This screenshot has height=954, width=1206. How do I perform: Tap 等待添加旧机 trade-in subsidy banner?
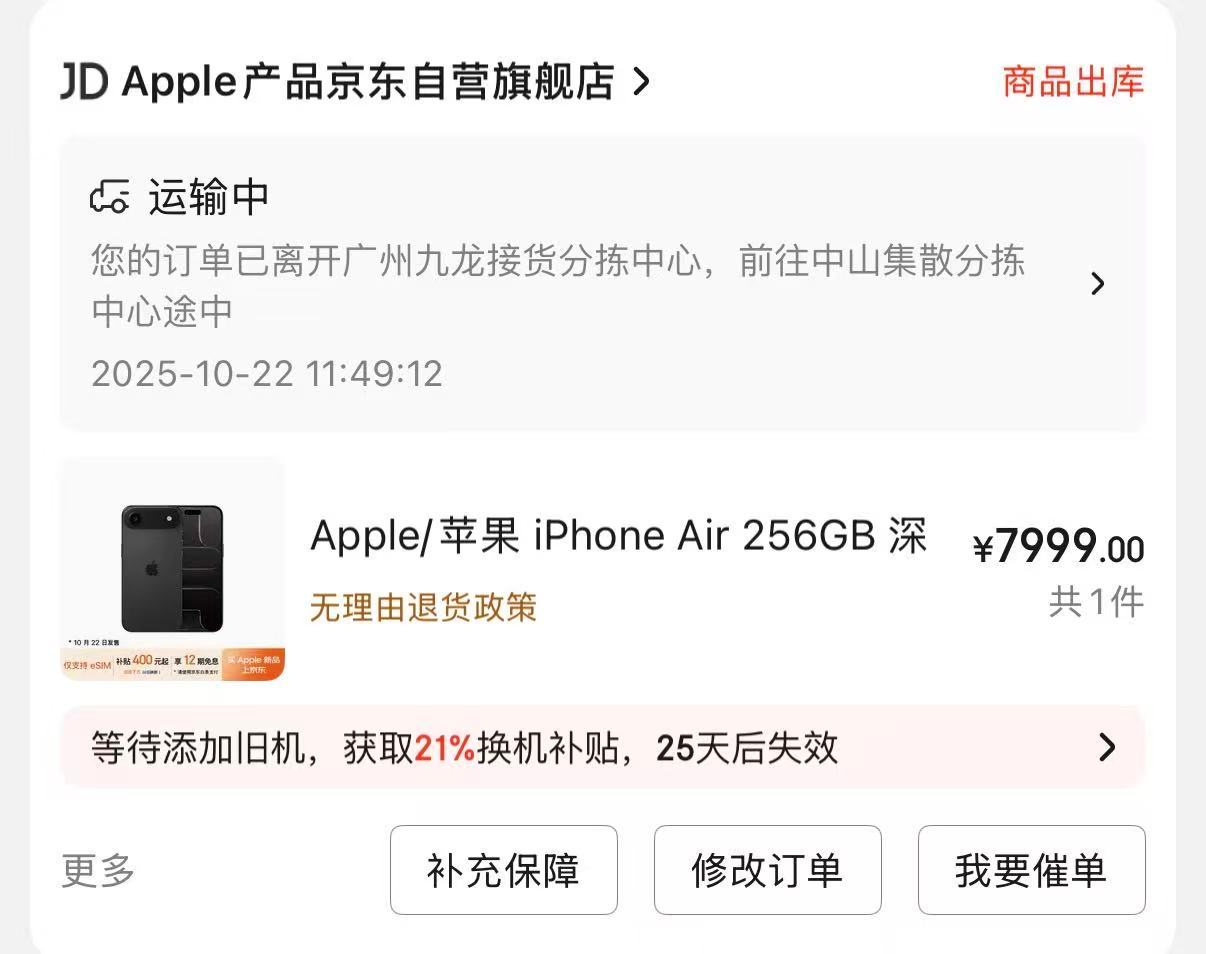click(603, 747)
